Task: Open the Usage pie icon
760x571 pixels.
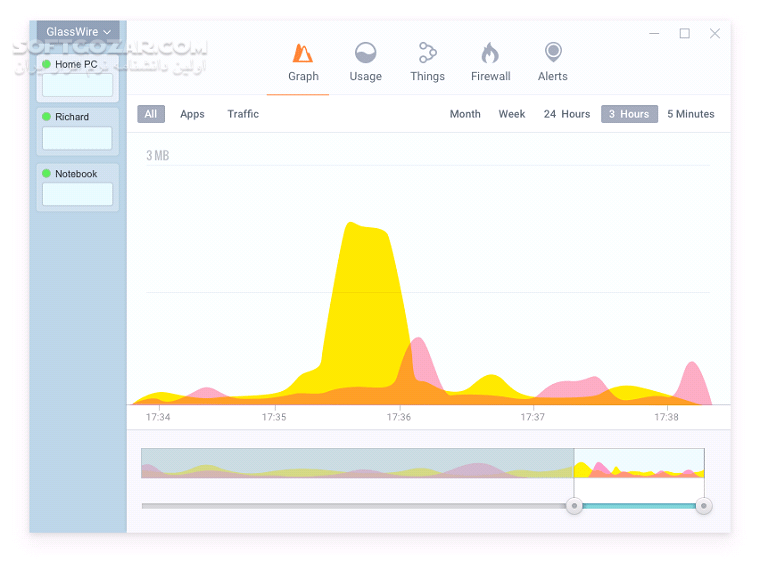Action: 365,53
